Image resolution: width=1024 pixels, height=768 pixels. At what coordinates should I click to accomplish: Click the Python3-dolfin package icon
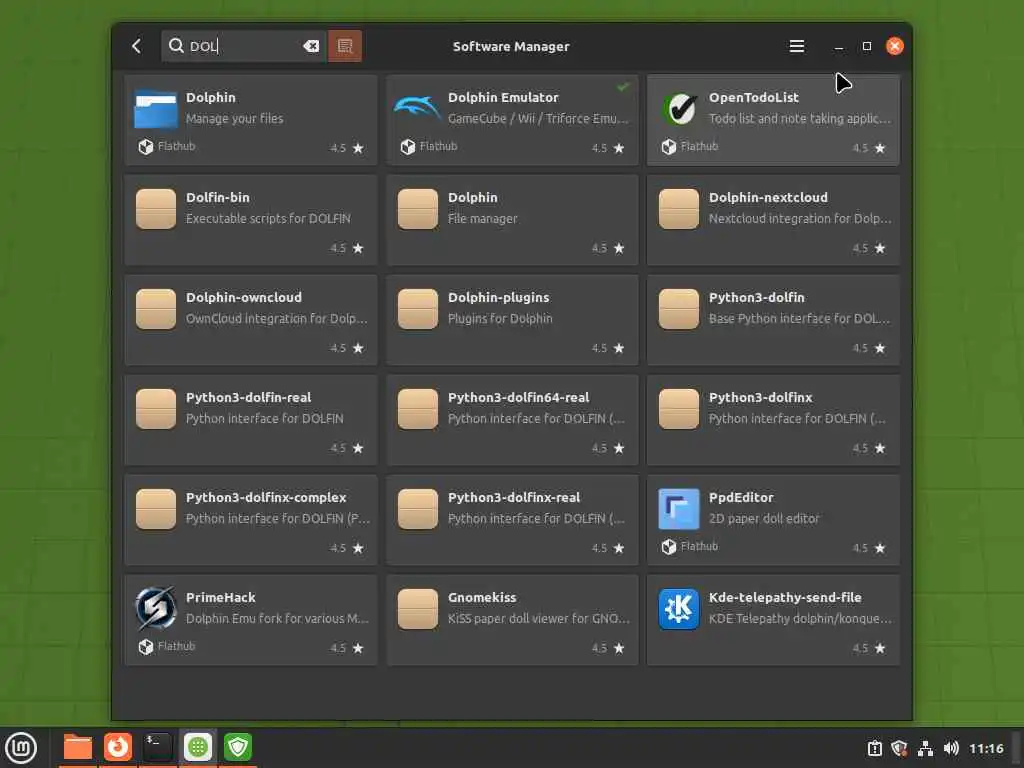pos(679,309)
